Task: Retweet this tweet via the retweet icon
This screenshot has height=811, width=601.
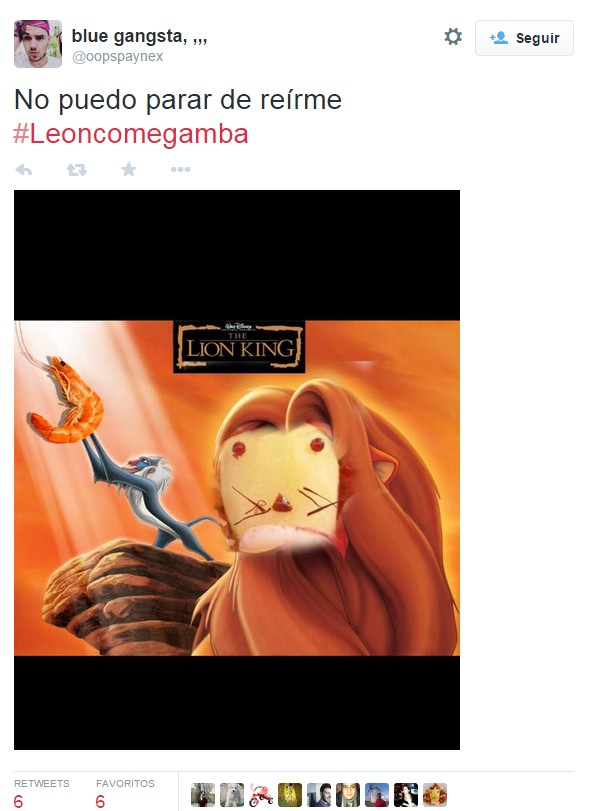Action: 77,169
